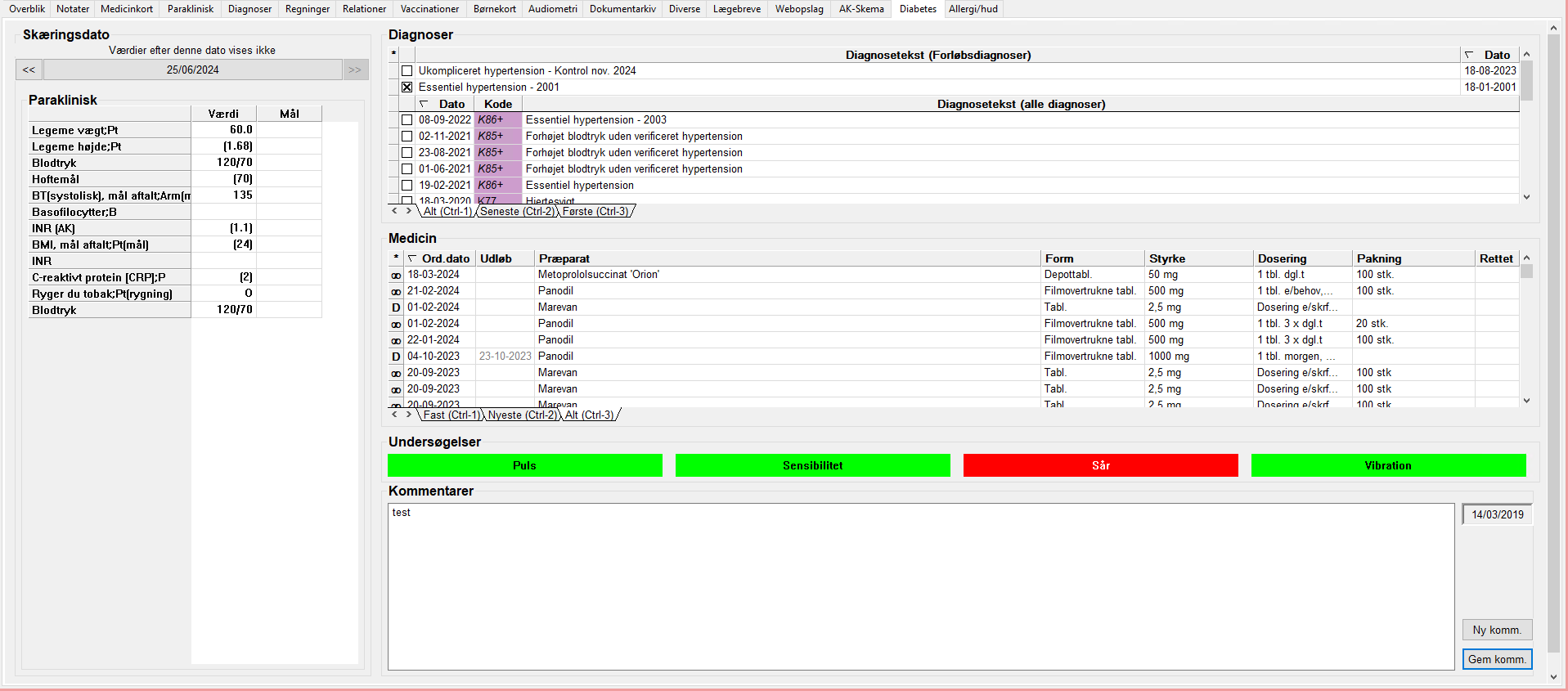1568x691 pixels.
Task: Click the 25/06/2024 cutoff date field
Action: (192, 70)
